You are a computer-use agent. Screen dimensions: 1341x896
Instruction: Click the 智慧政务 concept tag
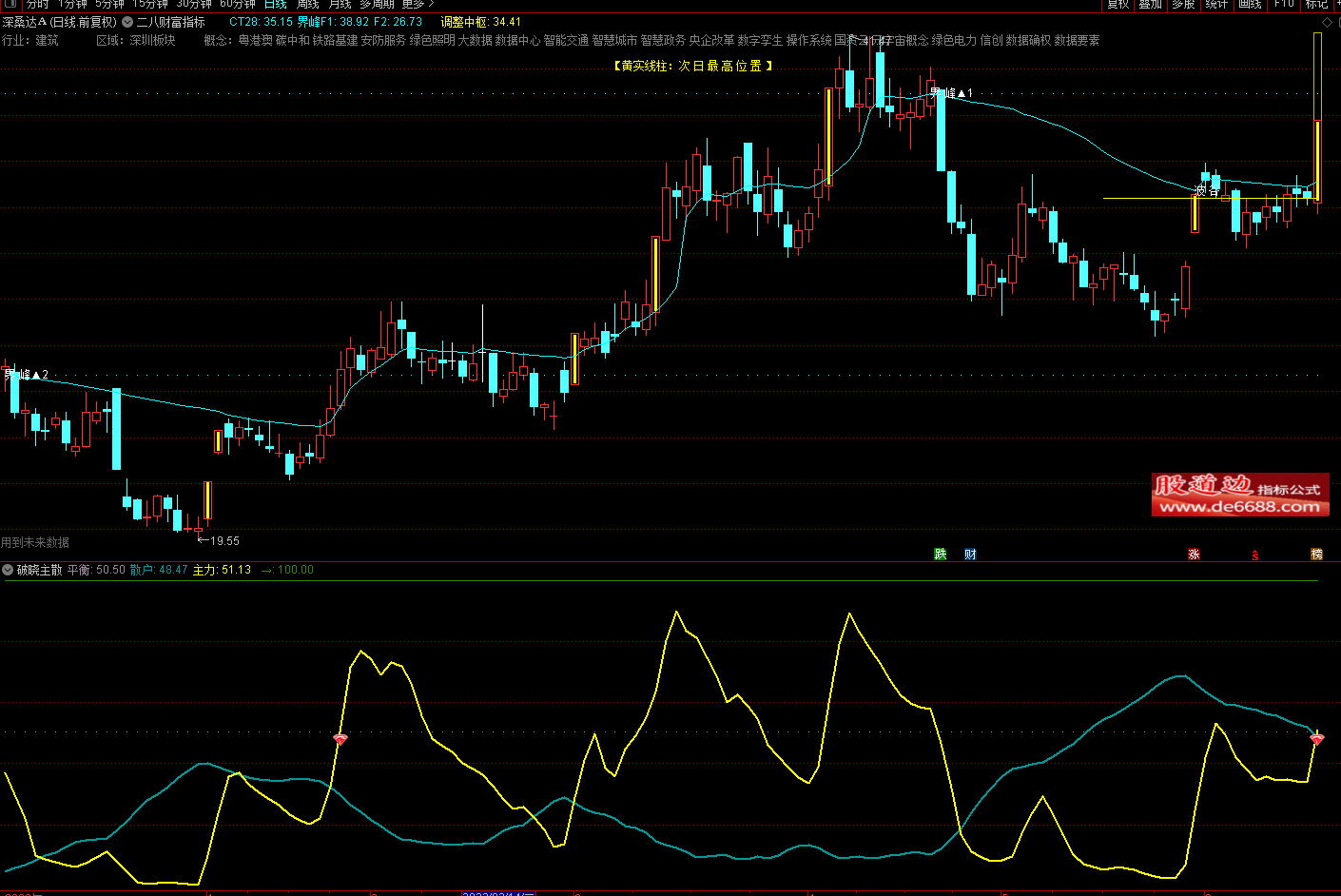pos(663,40)
